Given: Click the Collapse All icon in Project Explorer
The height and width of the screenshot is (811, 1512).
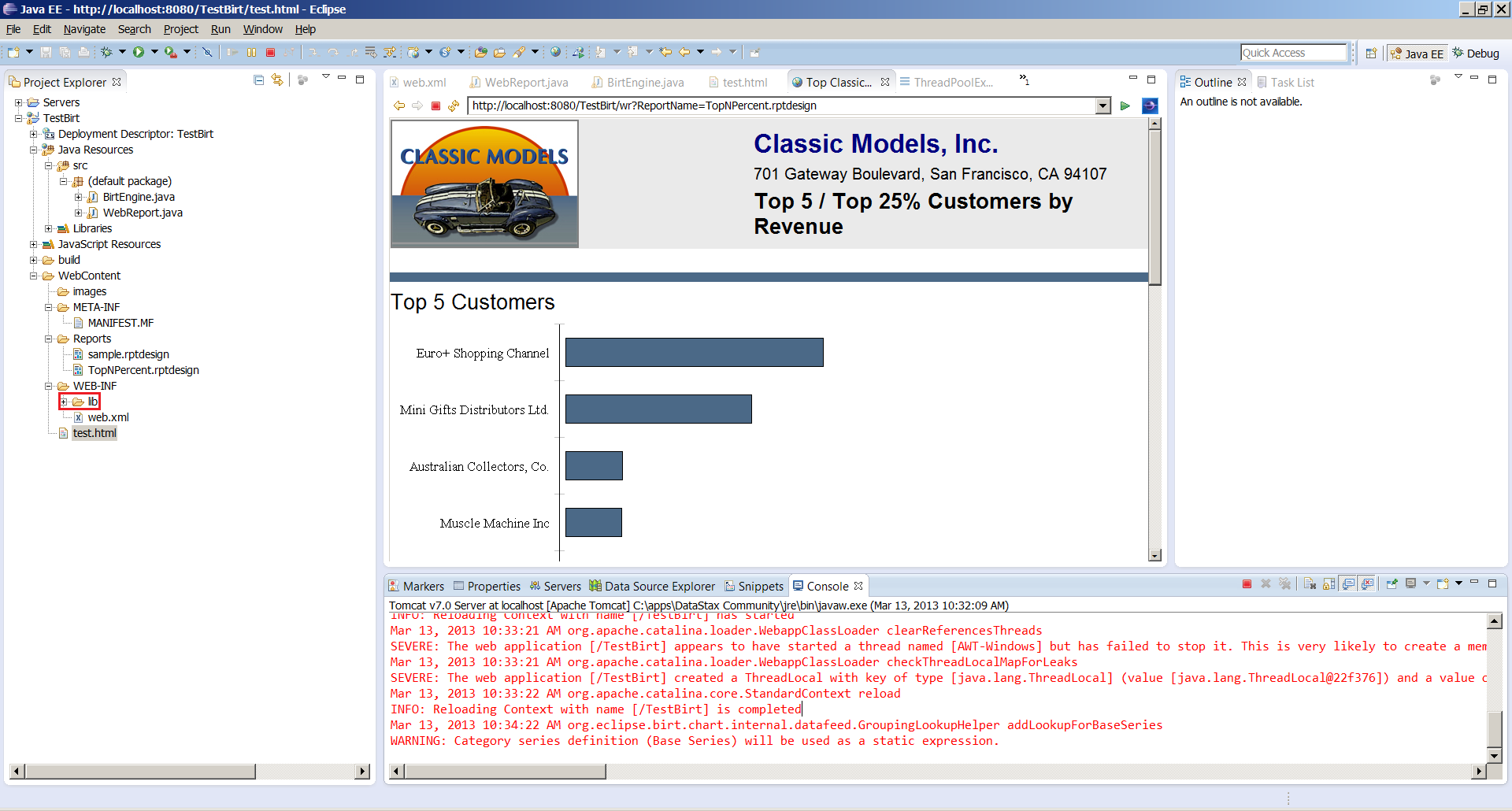Looking at the screenshot, I should (x=258, y=80).
